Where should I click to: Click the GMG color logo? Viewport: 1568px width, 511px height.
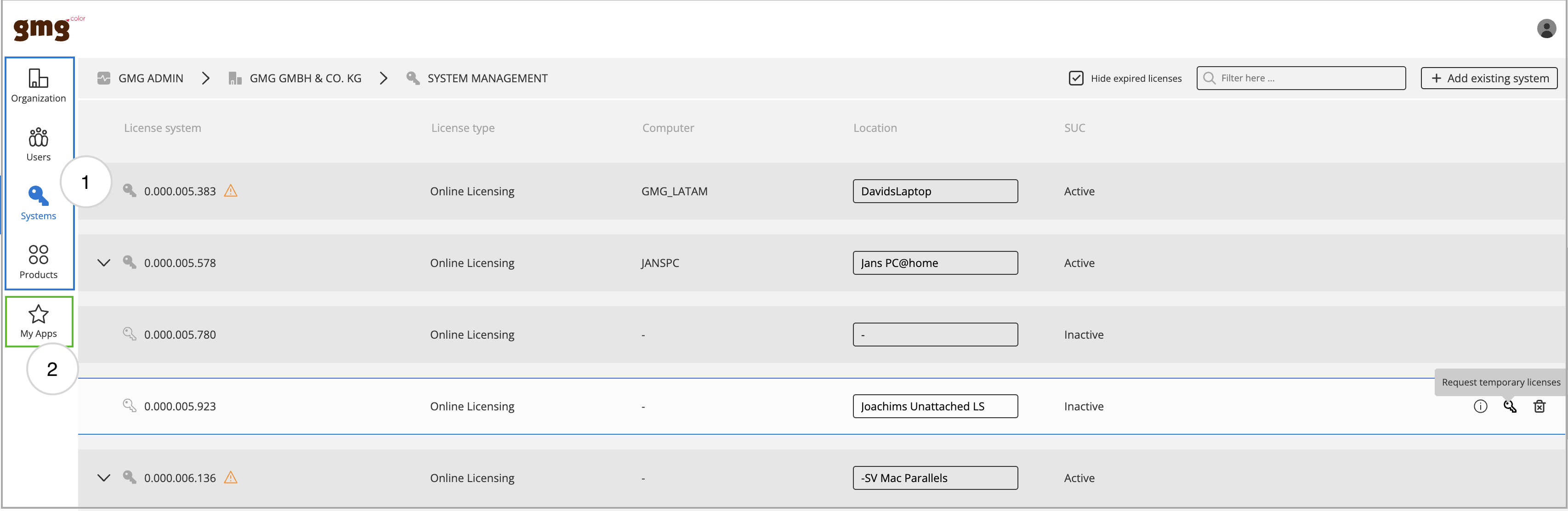pyautogui.click(x=41, y=28)
